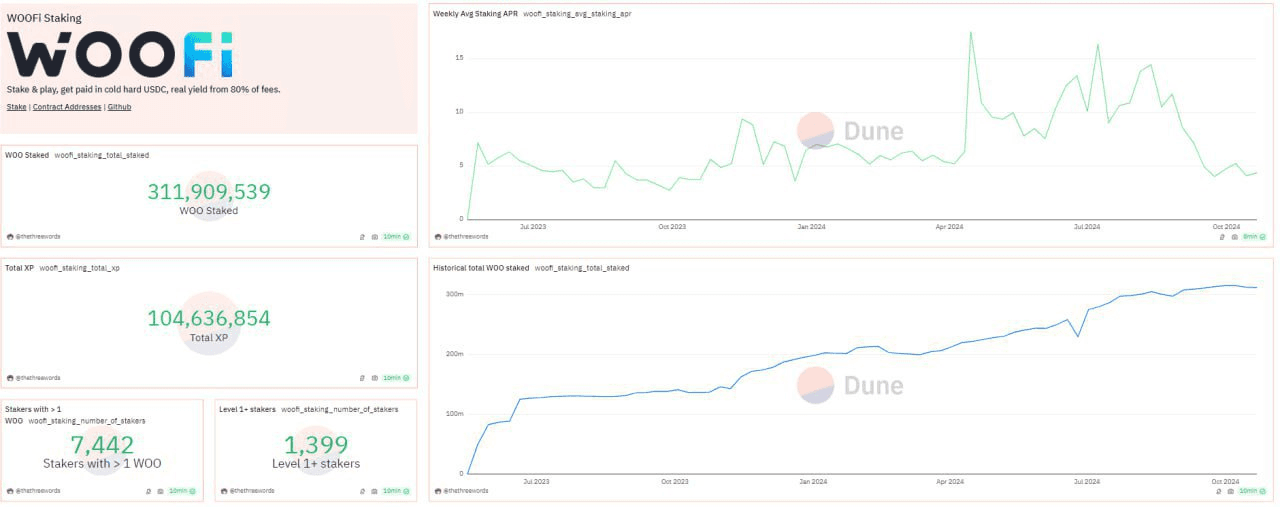Click the '300m' axis label on Historical chart

coord(455,294)
